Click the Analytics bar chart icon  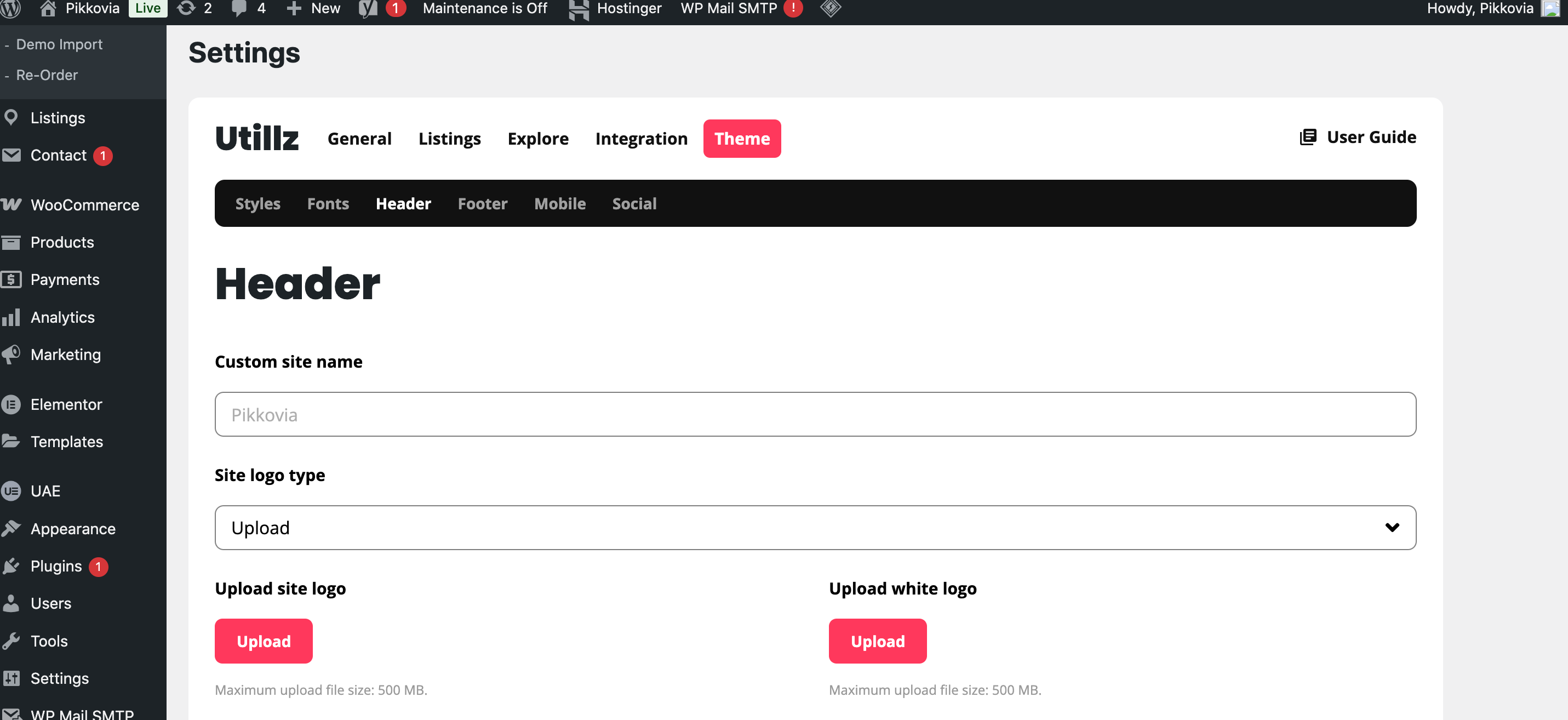point(11,317)
